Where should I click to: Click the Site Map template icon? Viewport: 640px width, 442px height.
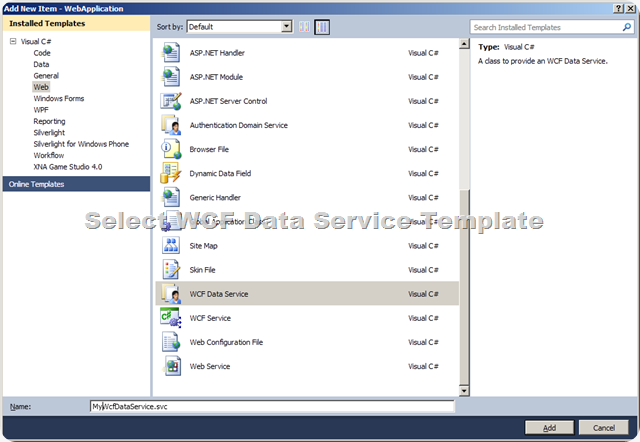tap(171, 245)
